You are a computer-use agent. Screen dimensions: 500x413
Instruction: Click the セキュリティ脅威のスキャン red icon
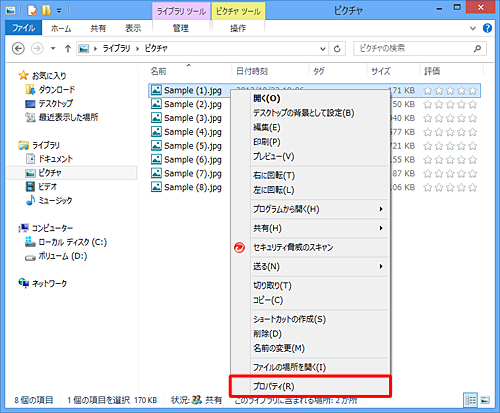tap(239, 247)
